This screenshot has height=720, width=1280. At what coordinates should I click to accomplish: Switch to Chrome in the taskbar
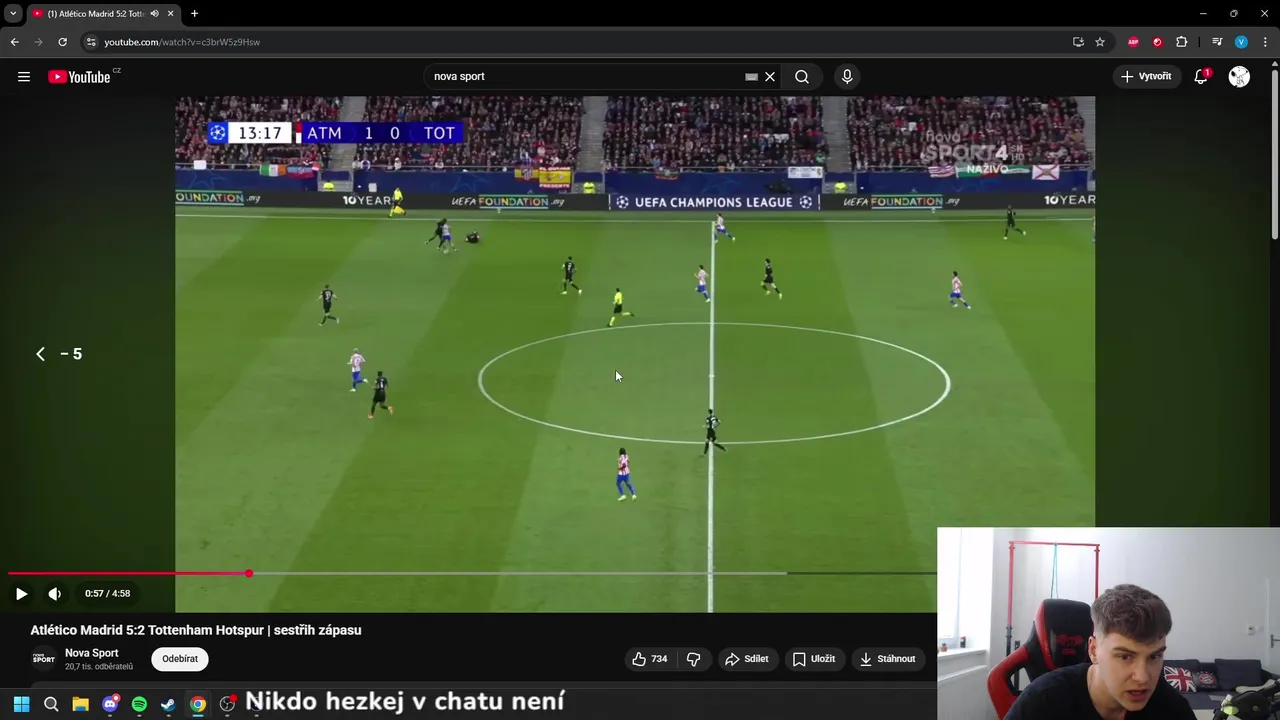pyautogui.click(x=198, y=704)
